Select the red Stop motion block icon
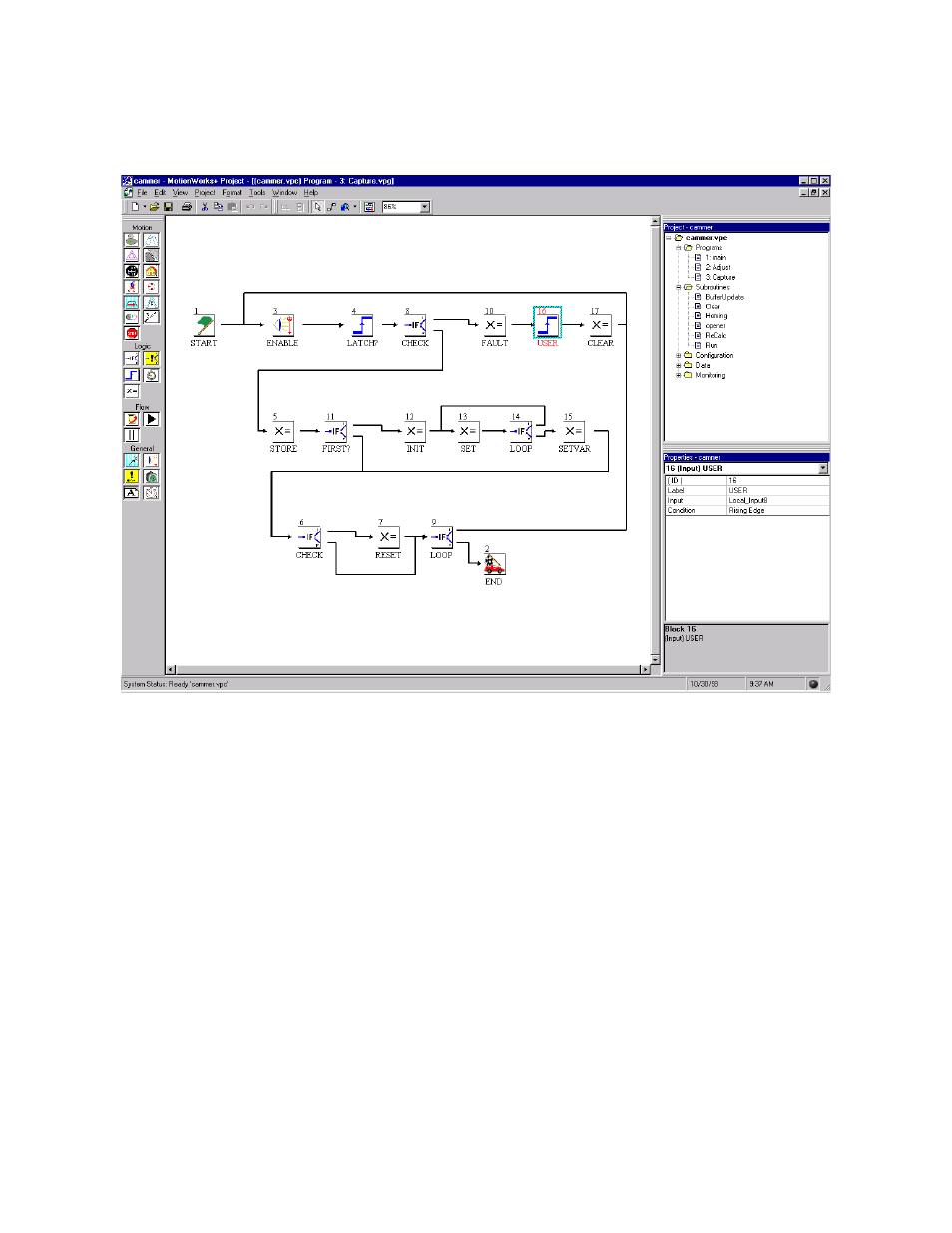 click(132, 333)
